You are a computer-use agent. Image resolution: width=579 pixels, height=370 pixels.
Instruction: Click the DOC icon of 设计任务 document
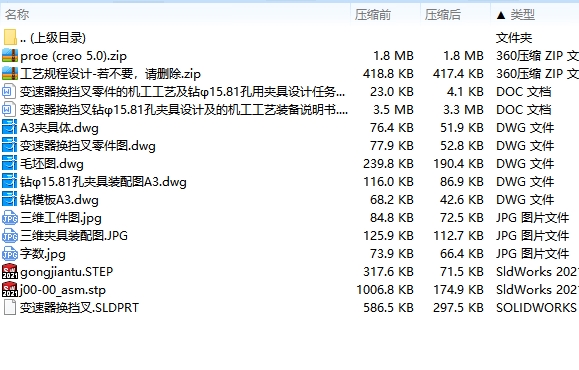pyautogui.click(x=9, y=92)
